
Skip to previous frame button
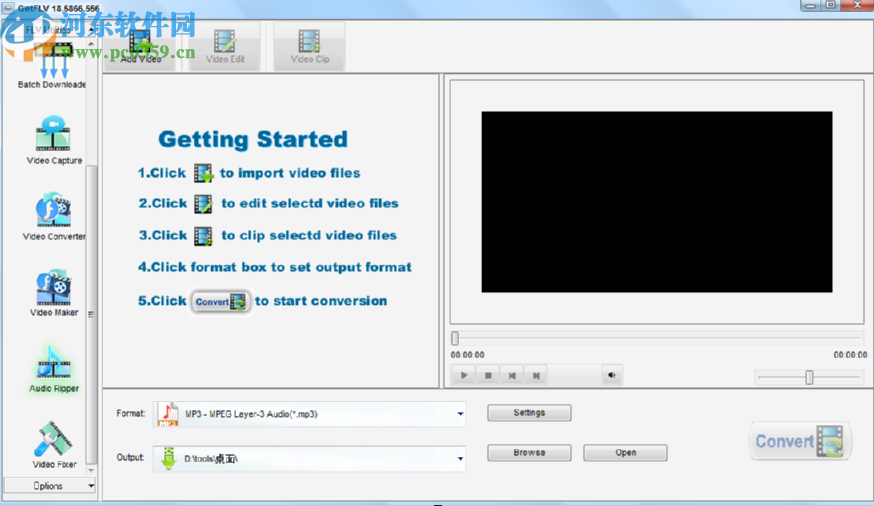coord(512,376)
